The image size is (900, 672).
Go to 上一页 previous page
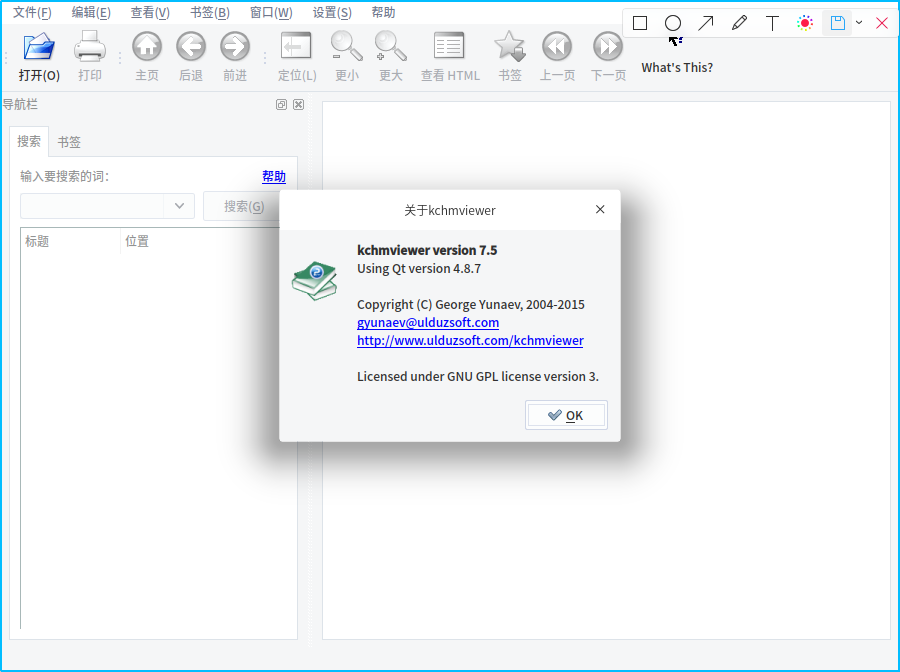click(x=557, y=57)
